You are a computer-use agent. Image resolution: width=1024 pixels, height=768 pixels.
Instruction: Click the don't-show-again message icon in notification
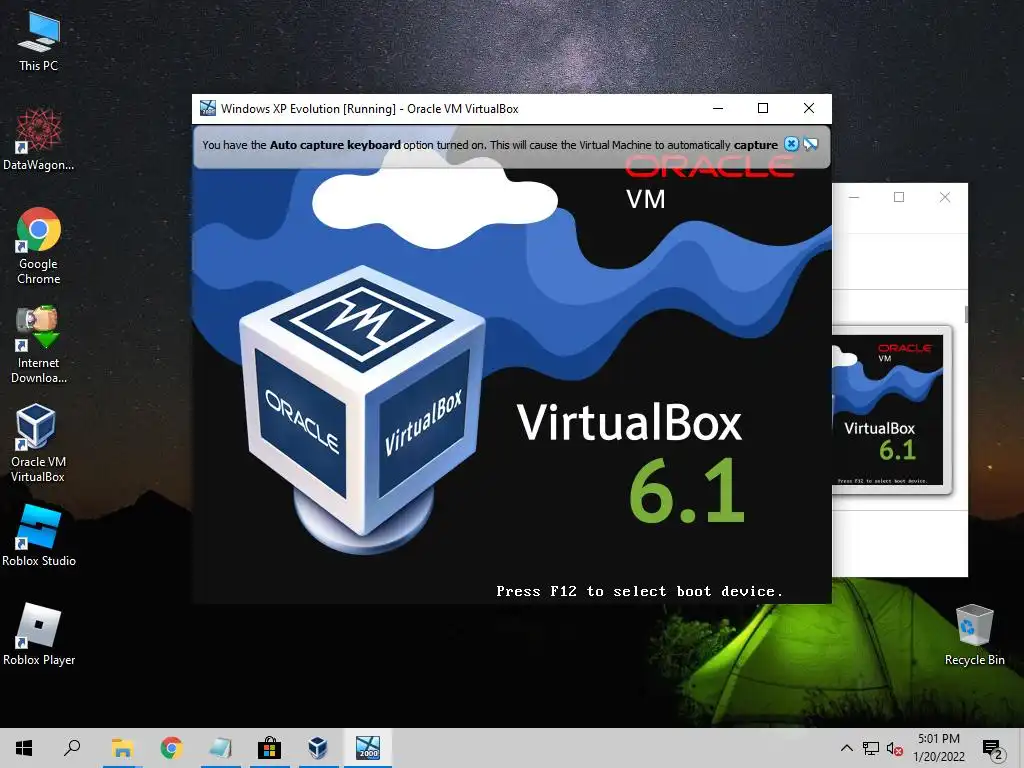coord(811,144)
